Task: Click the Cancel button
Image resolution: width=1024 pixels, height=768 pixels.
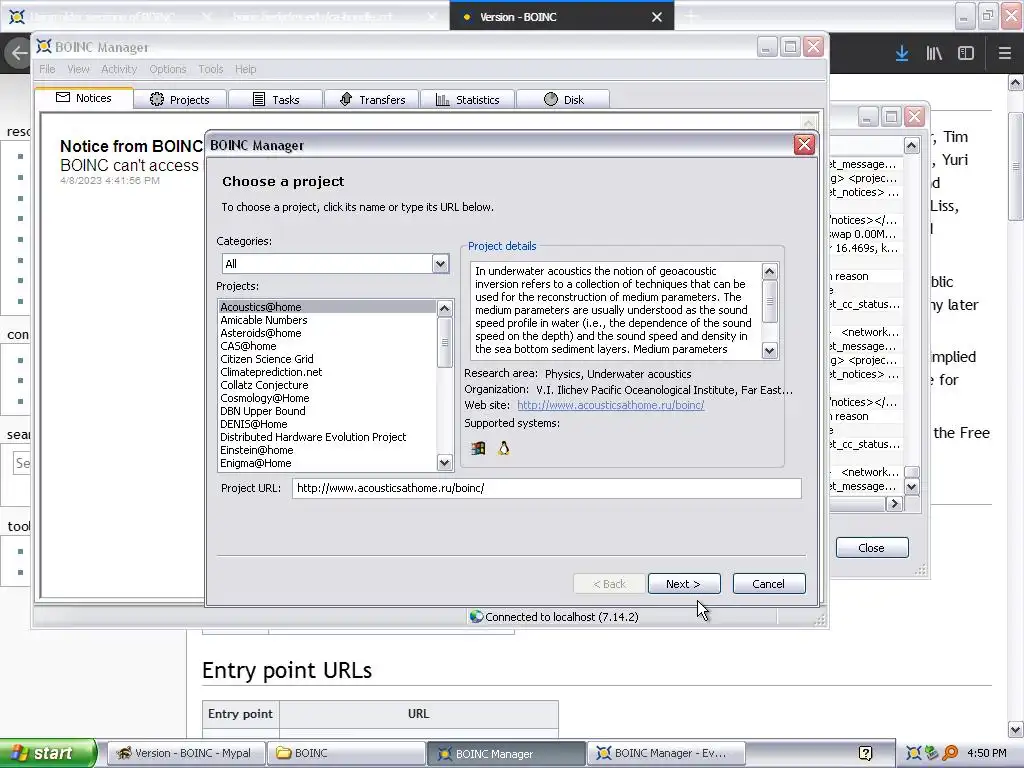Action: 769,584
